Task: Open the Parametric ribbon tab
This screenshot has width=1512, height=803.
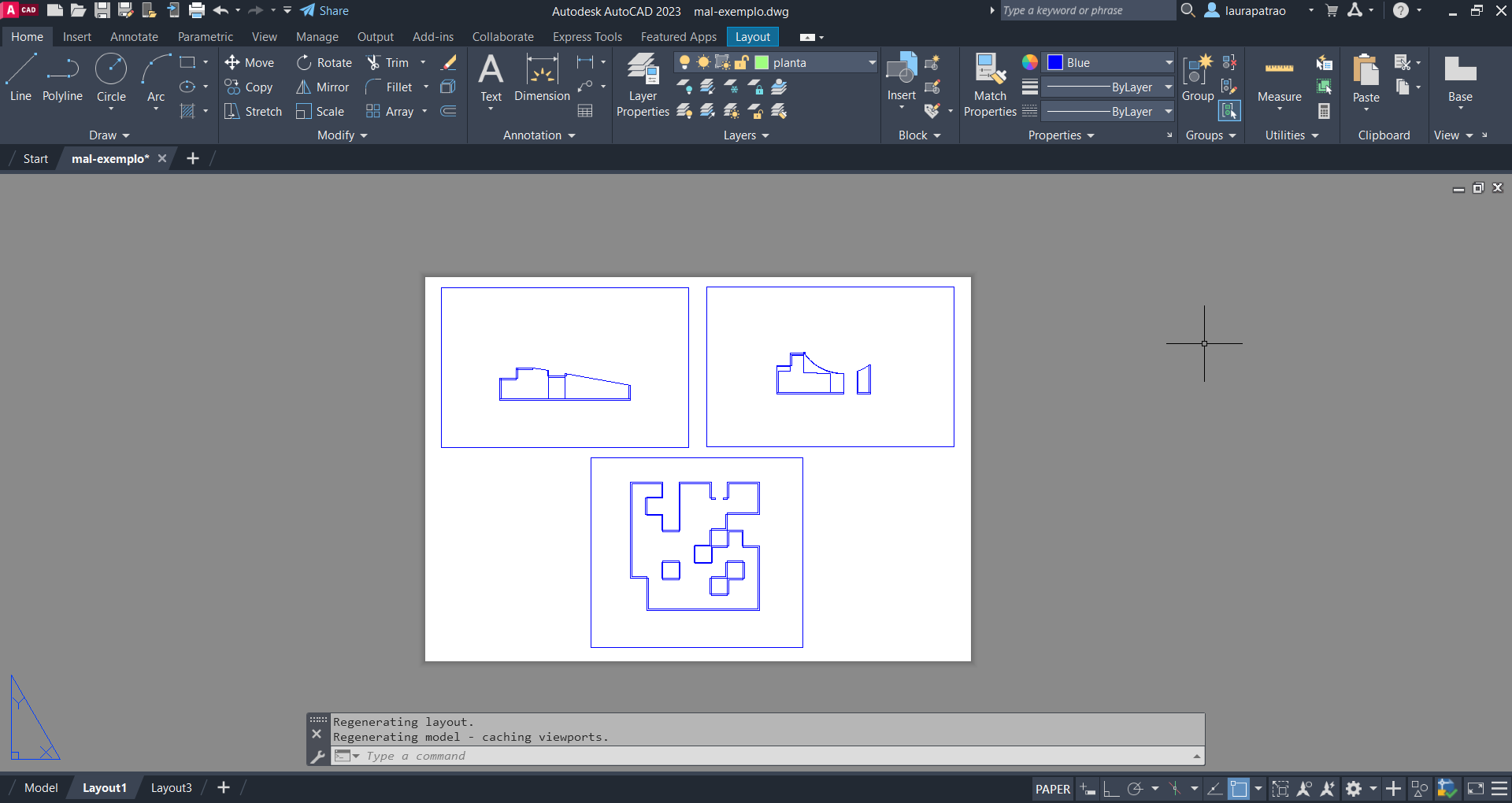Action: [x=205, y=37]
